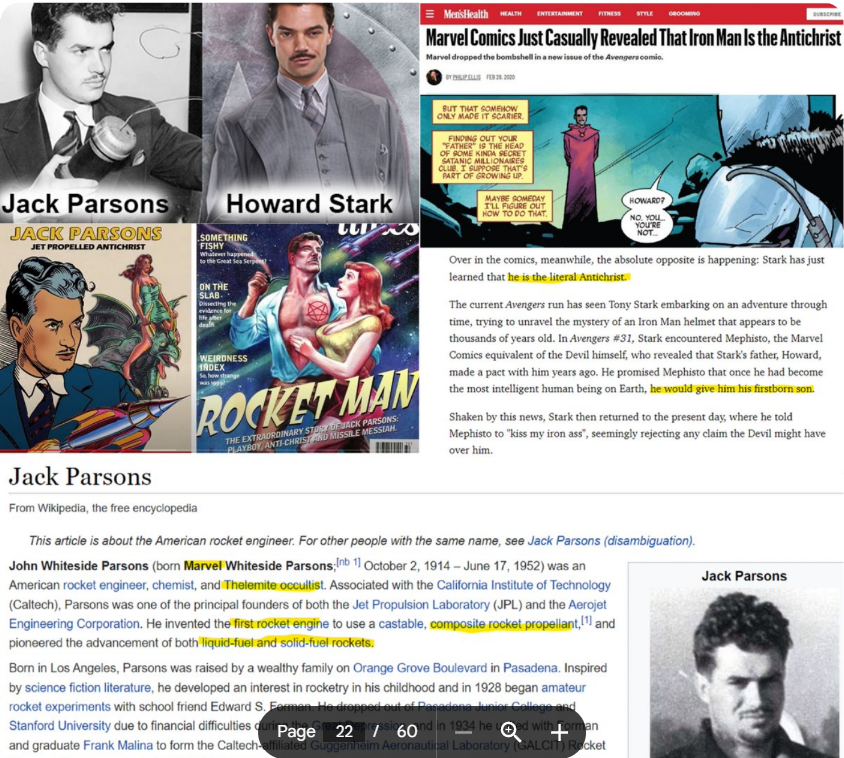Select the page number field showing 22
This screenshot has width=844, height=758.
click(344, 732)
